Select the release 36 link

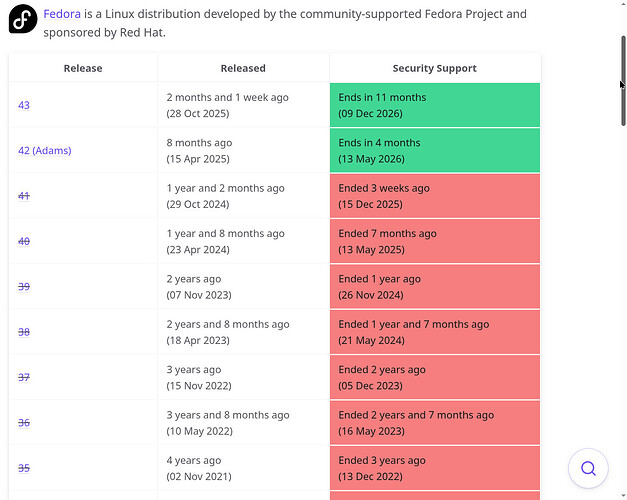click(24, 423)
